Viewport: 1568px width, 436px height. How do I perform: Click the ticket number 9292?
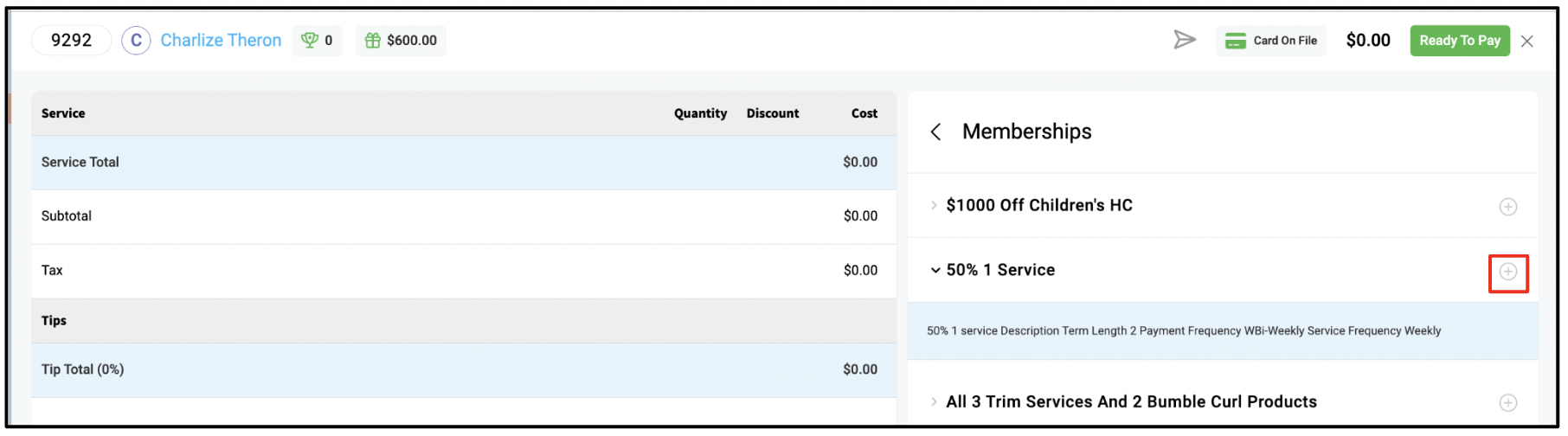pos(71,40)
